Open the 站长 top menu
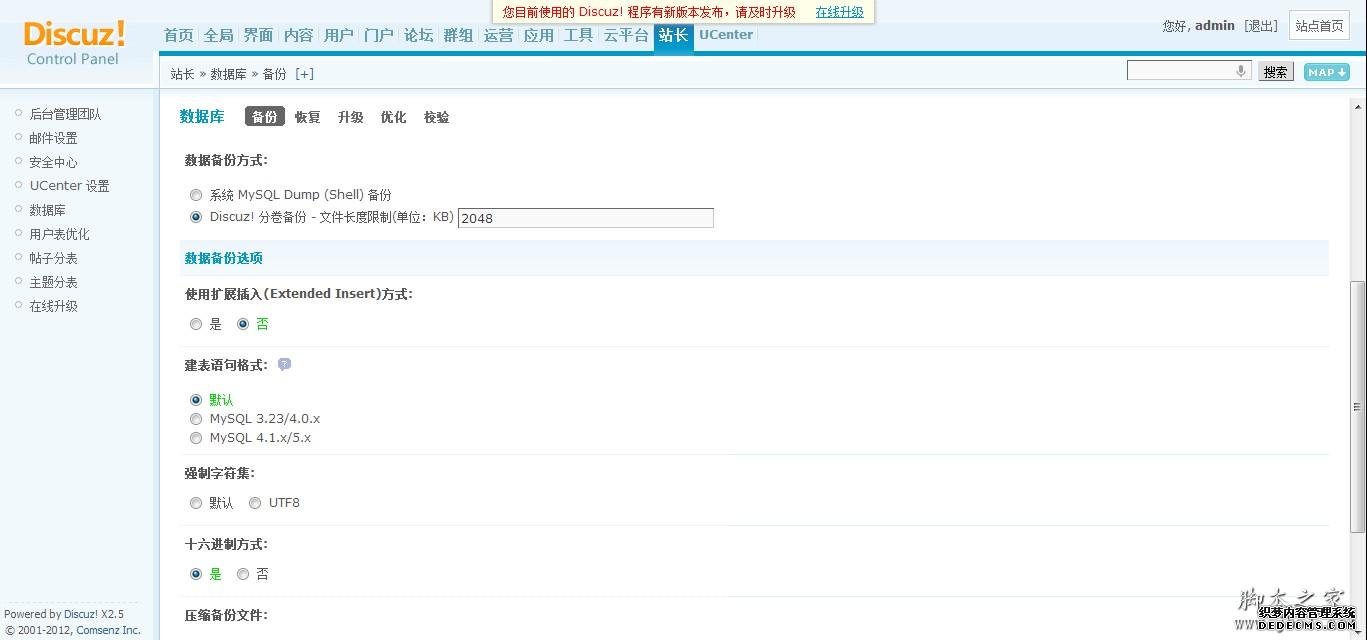 pyautogui.click(x=673, y=36)
